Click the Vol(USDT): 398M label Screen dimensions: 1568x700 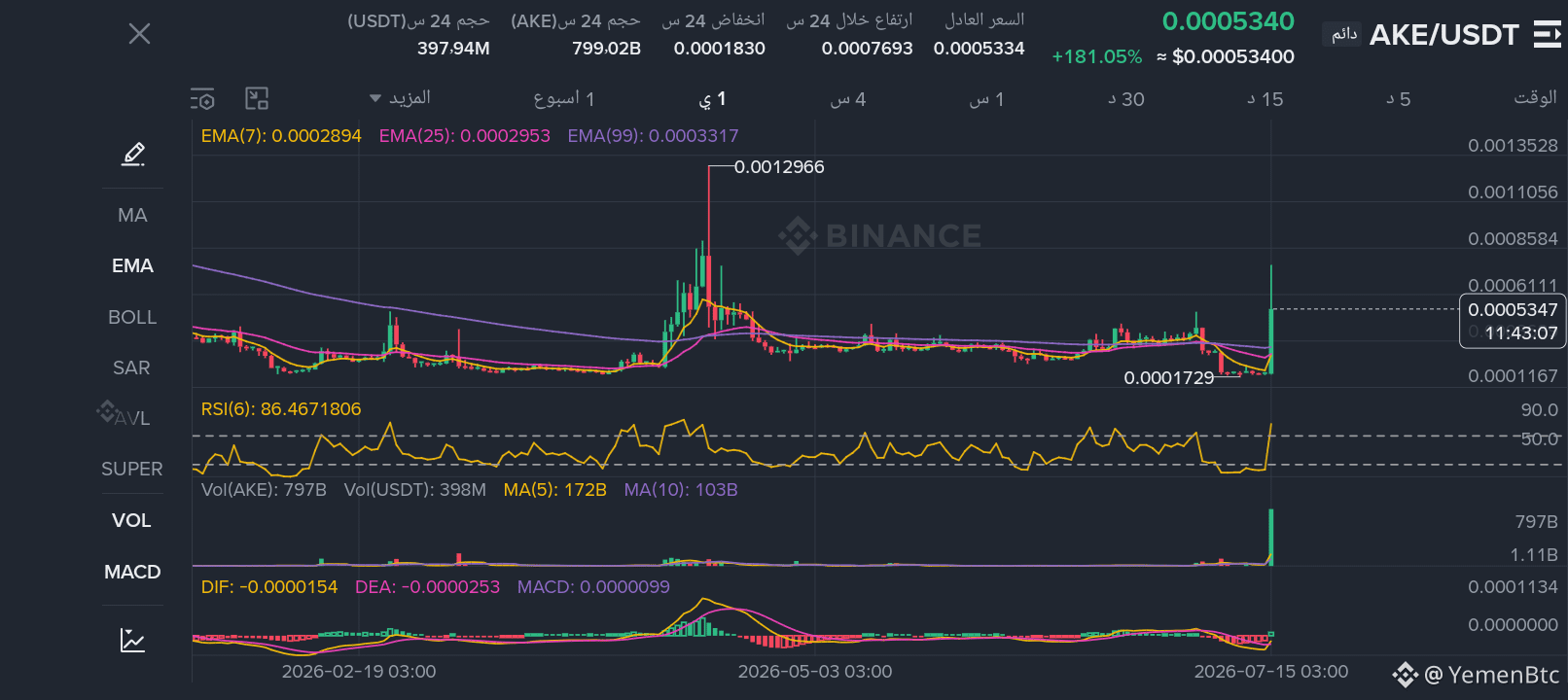coord(415,490)
